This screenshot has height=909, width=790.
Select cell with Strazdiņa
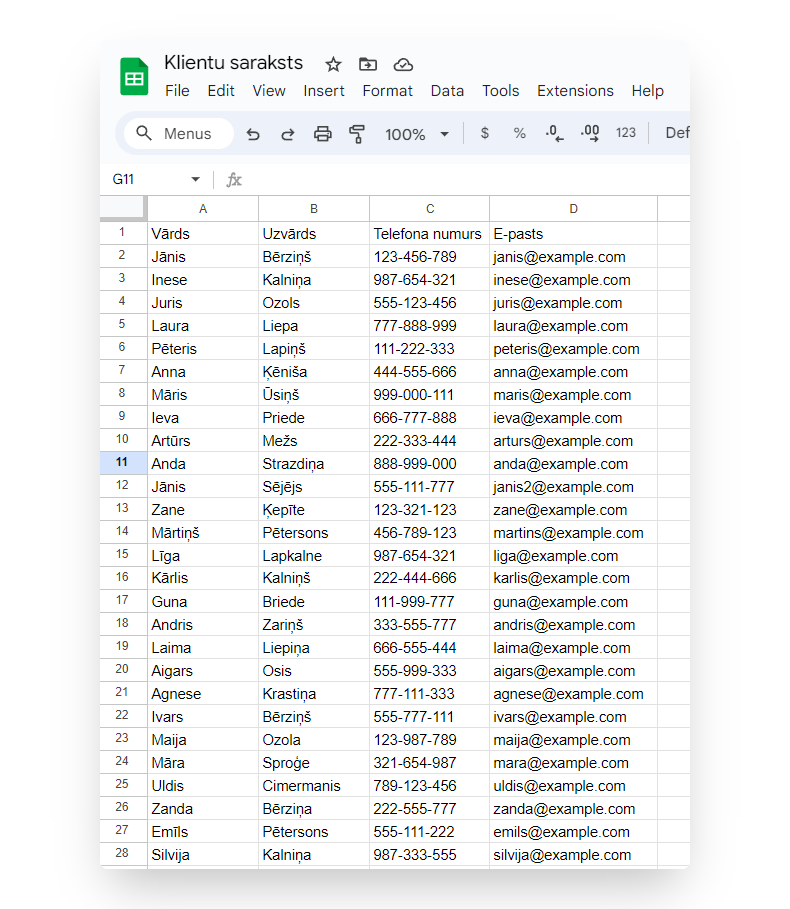click(314, 464)
